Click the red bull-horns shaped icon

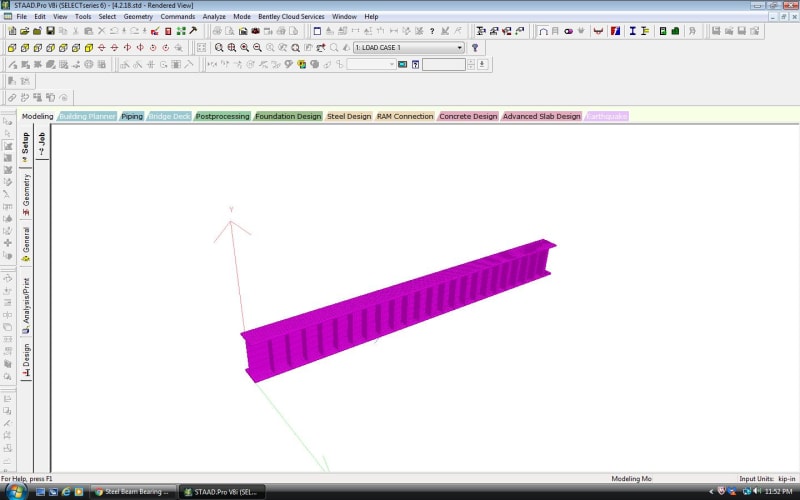tap(598, 31)
